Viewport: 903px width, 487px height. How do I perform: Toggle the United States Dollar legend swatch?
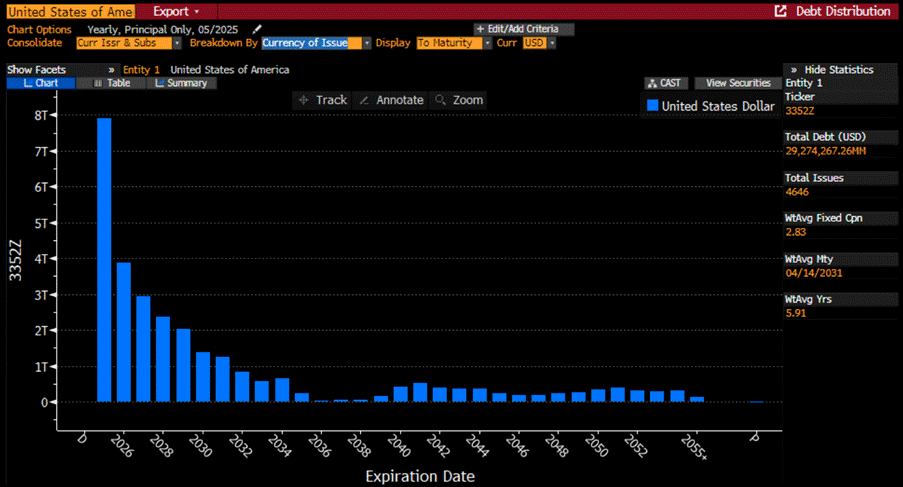(x=652, y=105)
